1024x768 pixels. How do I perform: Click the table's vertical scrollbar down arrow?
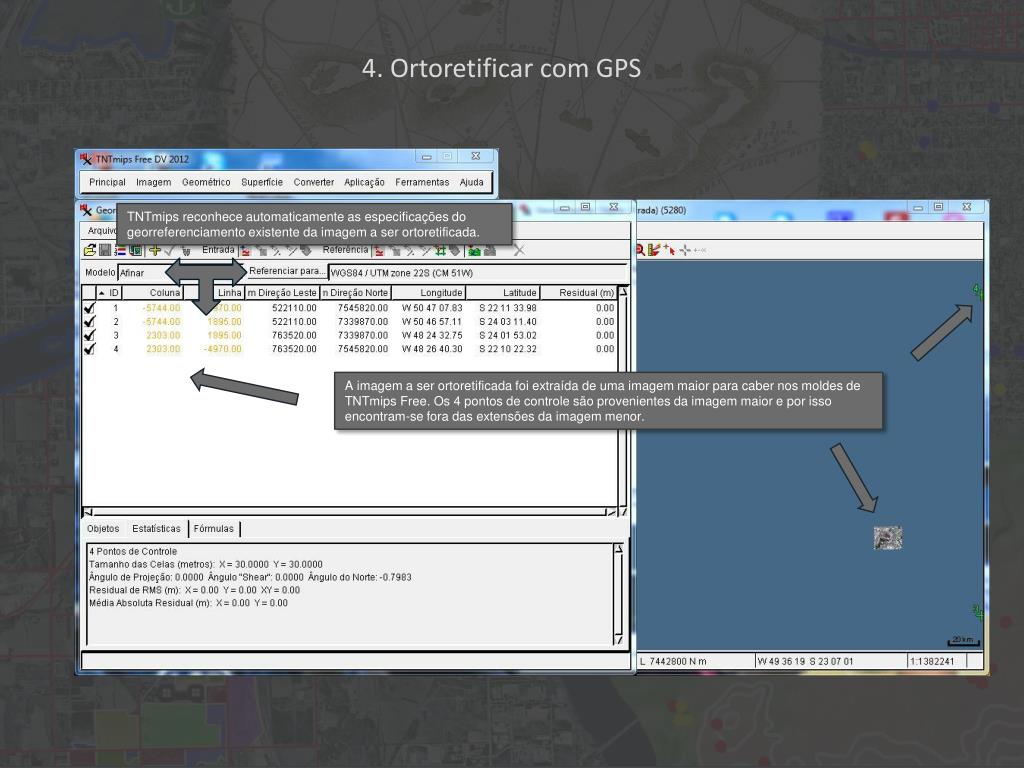(623, 511)
